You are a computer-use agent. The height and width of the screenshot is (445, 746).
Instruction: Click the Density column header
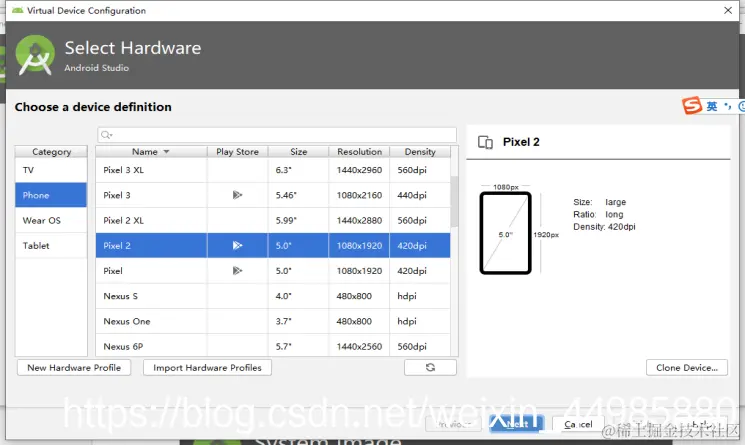pos(420,151)
